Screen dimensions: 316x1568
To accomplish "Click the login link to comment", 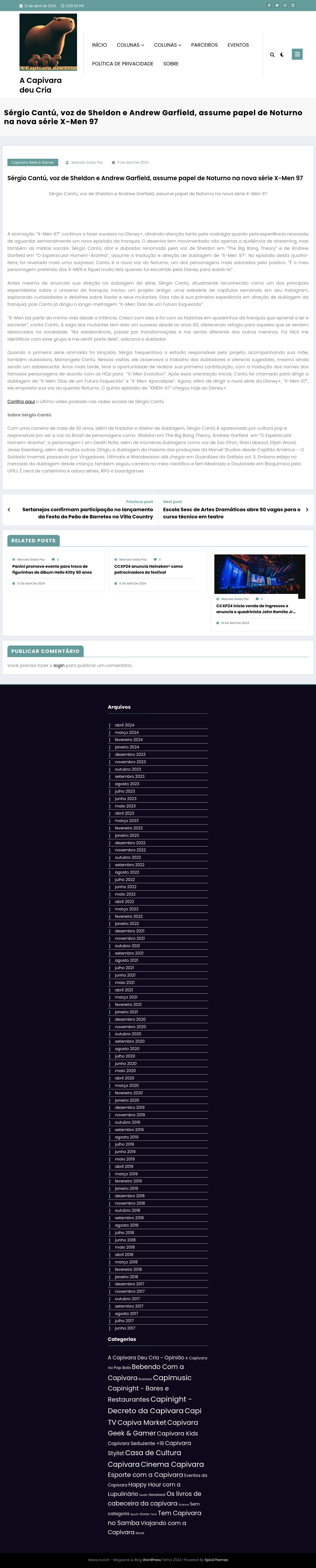I will (x=59, y=665).
